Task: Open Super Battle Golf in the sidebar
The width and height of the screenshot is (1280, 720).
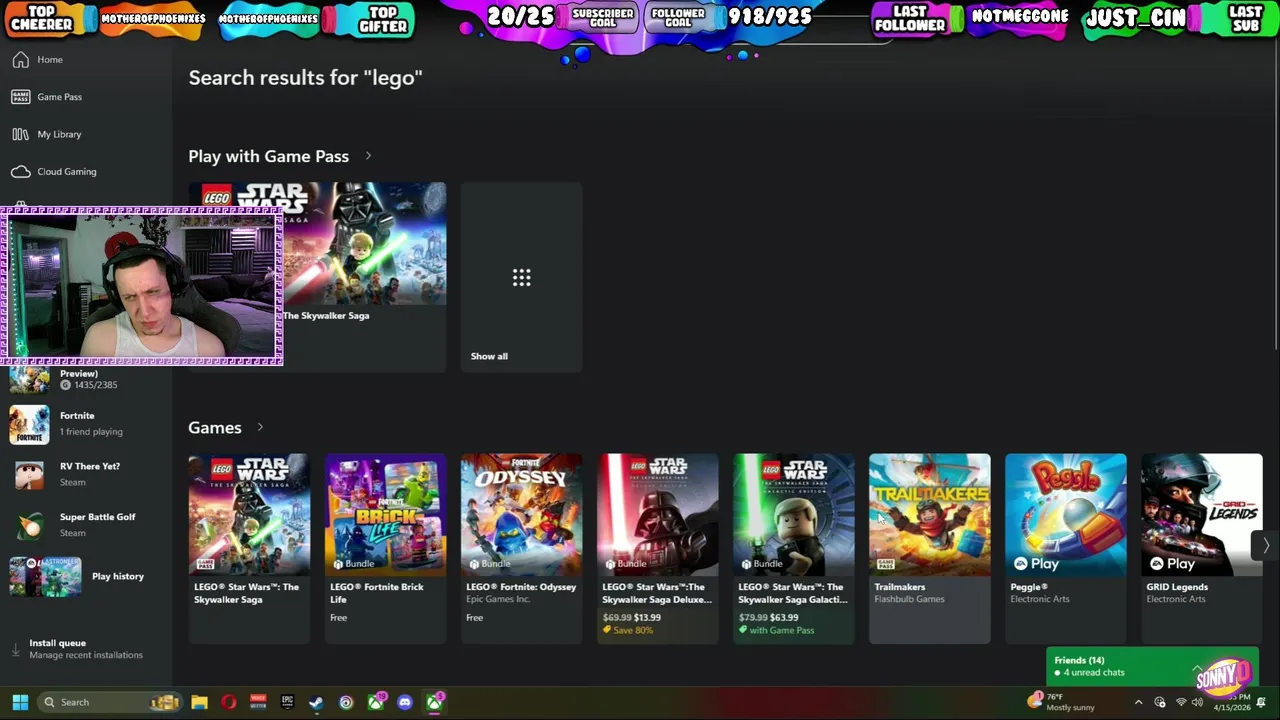Action: click(x=86, y=525)
